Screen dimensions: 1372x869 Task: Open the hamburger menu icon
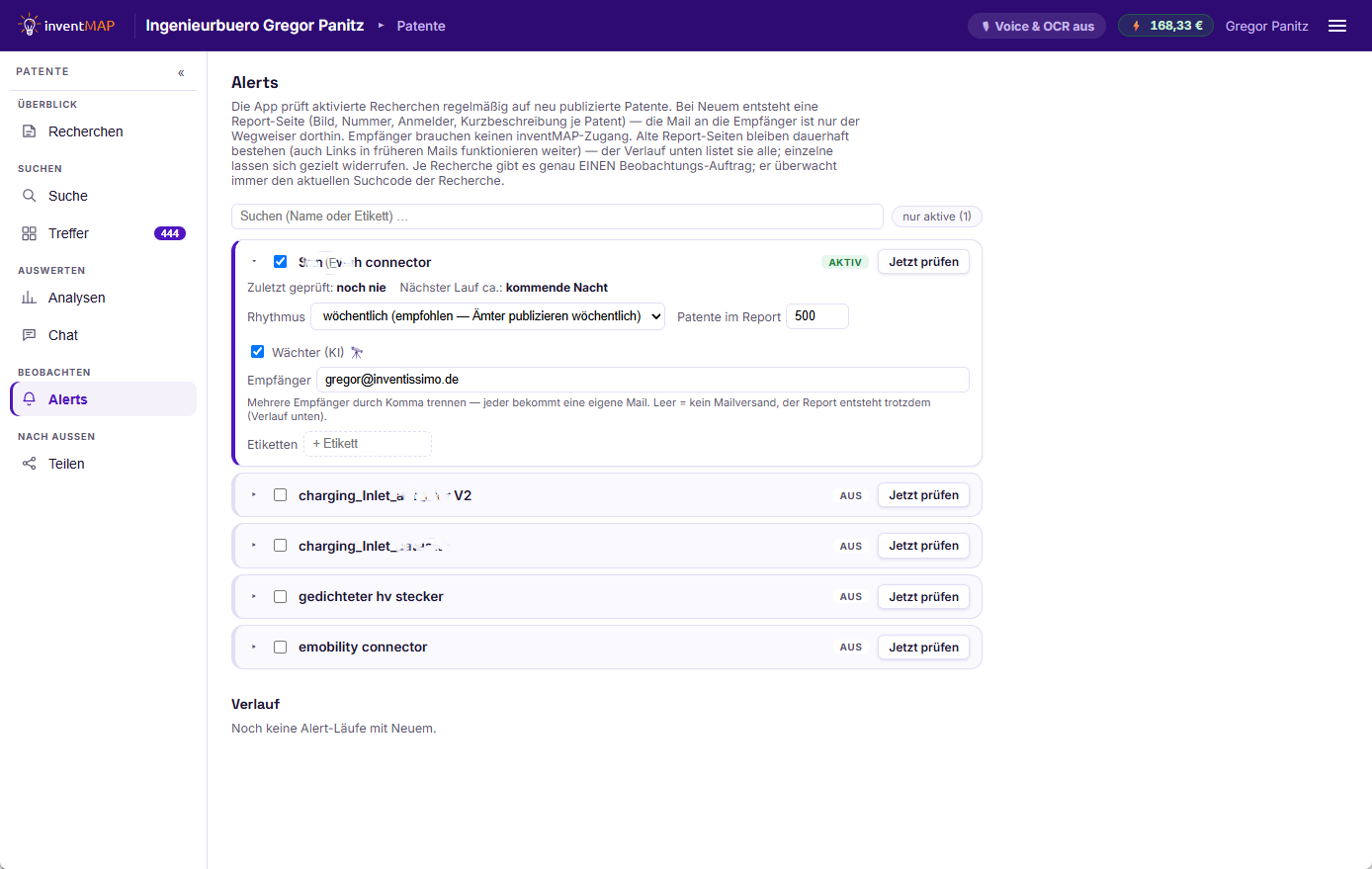click(x=1337, y=26)
